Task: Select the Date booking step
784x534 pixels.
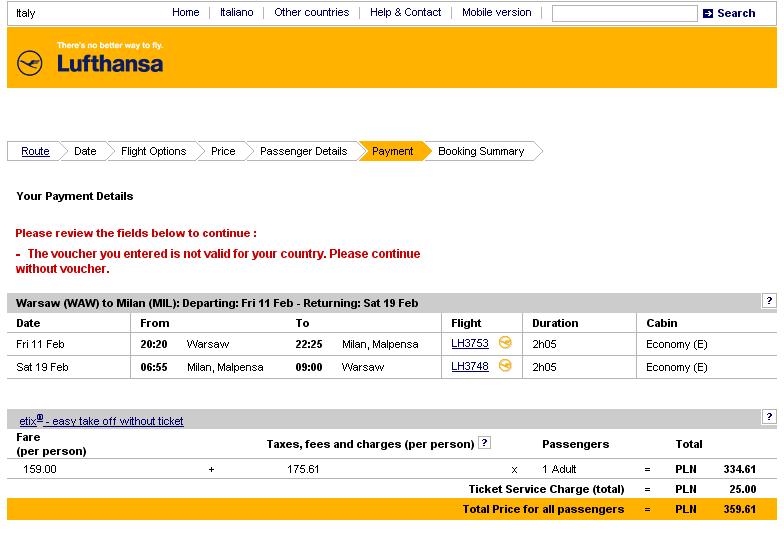Action: point(85,151)
